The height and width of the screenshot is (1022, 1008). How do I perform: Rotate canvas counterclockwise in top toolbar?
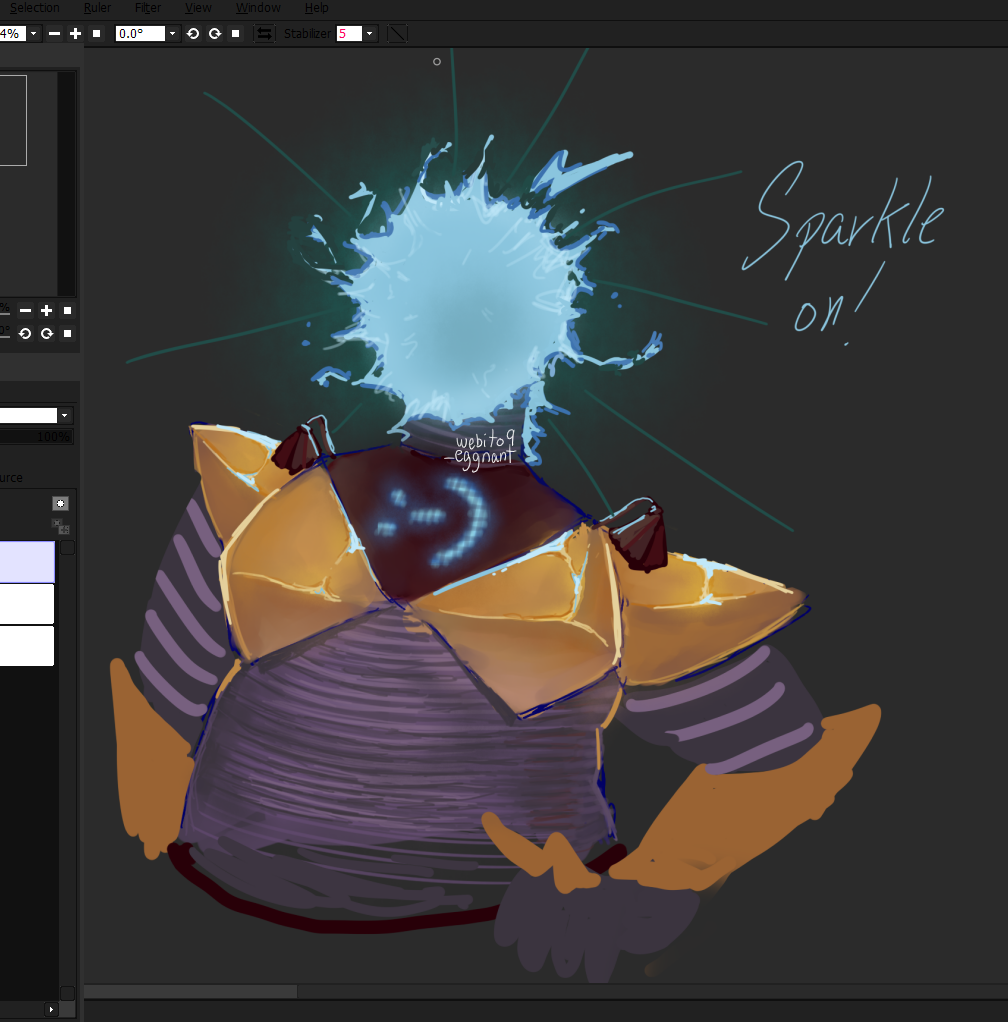coord(193,34)
